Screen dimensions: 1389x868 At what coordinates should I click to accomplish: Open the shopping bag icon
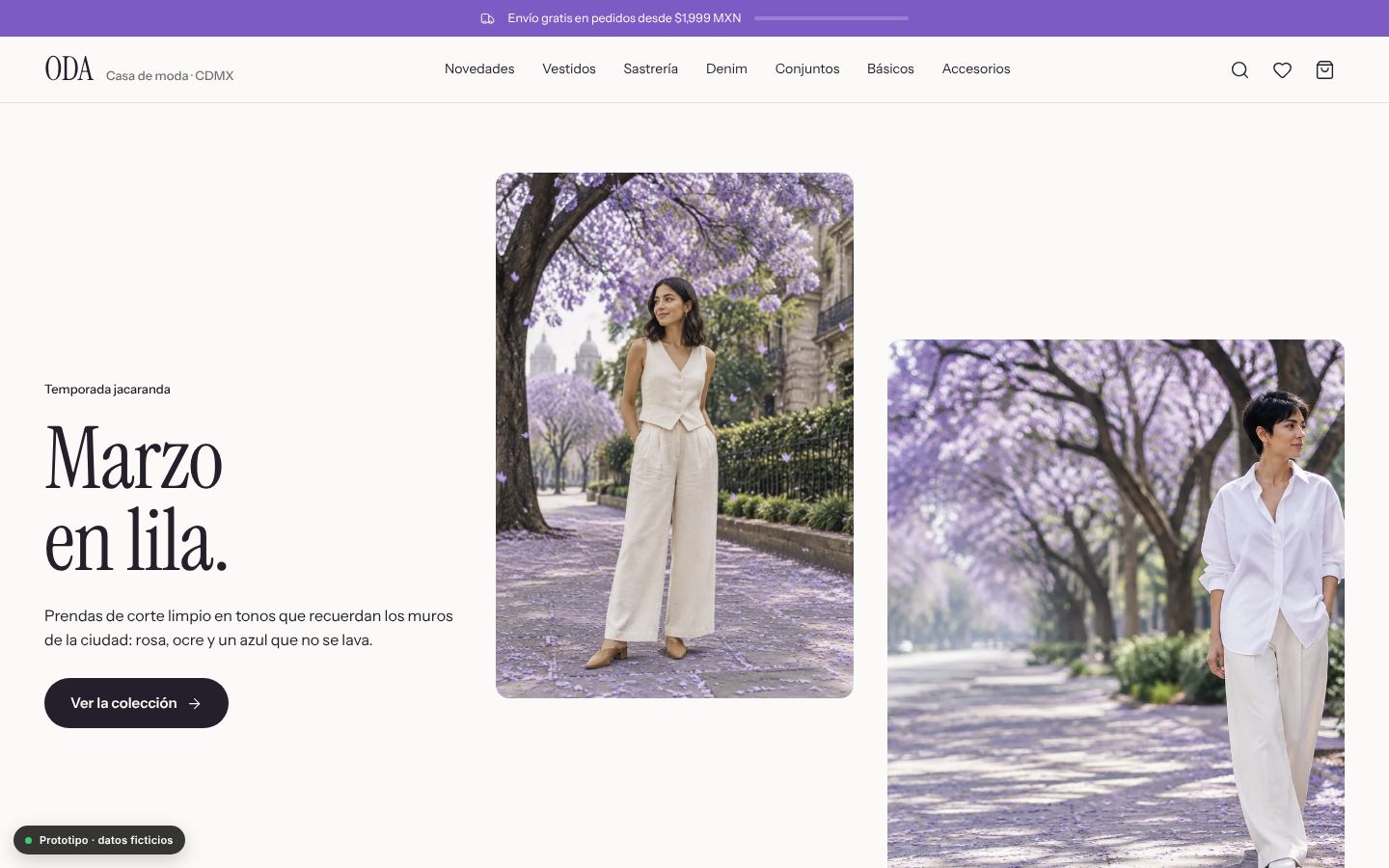pos(1324,69)
